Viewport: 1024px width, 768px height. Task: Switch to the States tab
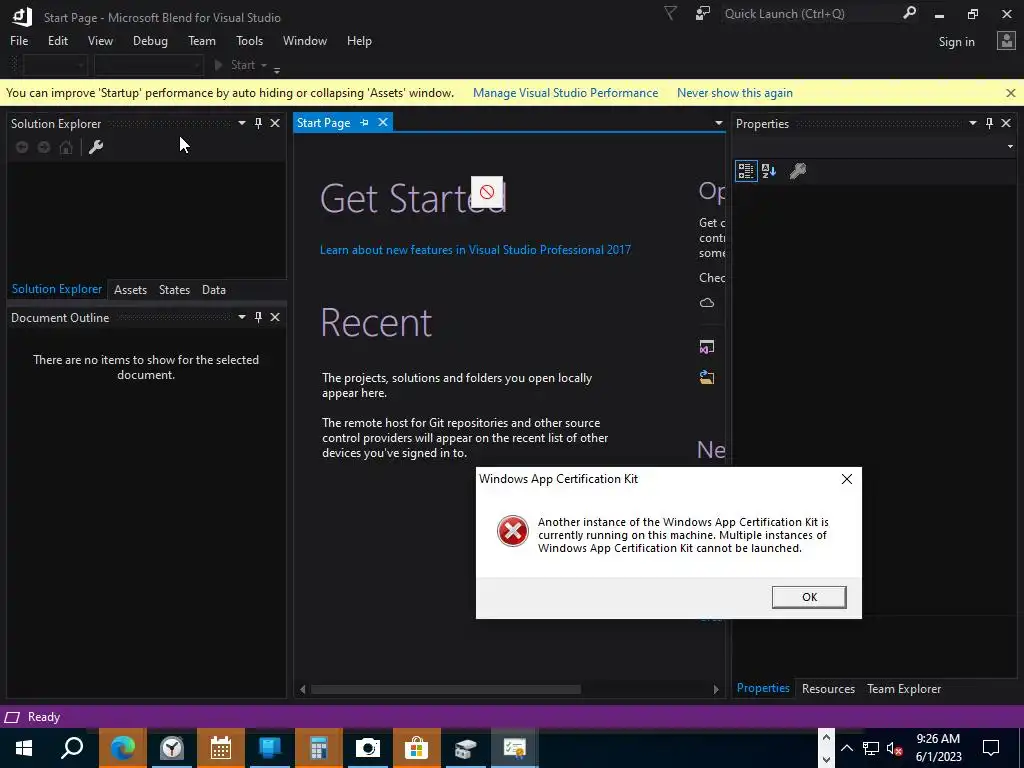(174, 289)
